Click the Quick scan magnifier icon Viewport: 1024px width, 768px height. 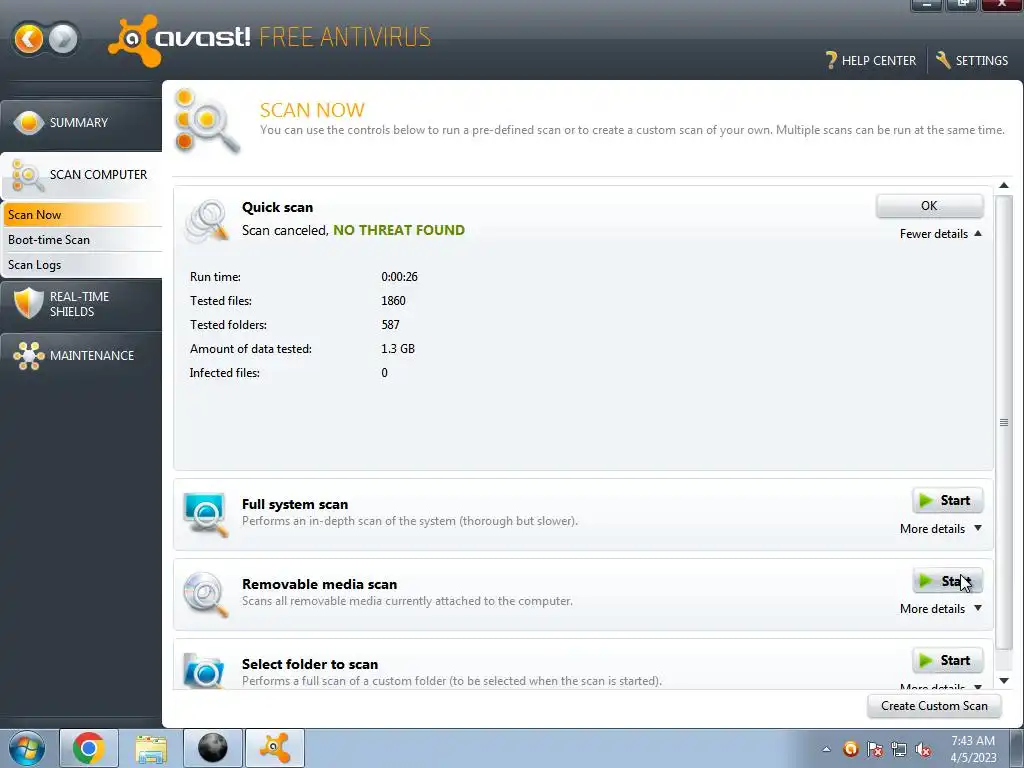[207, 221]
